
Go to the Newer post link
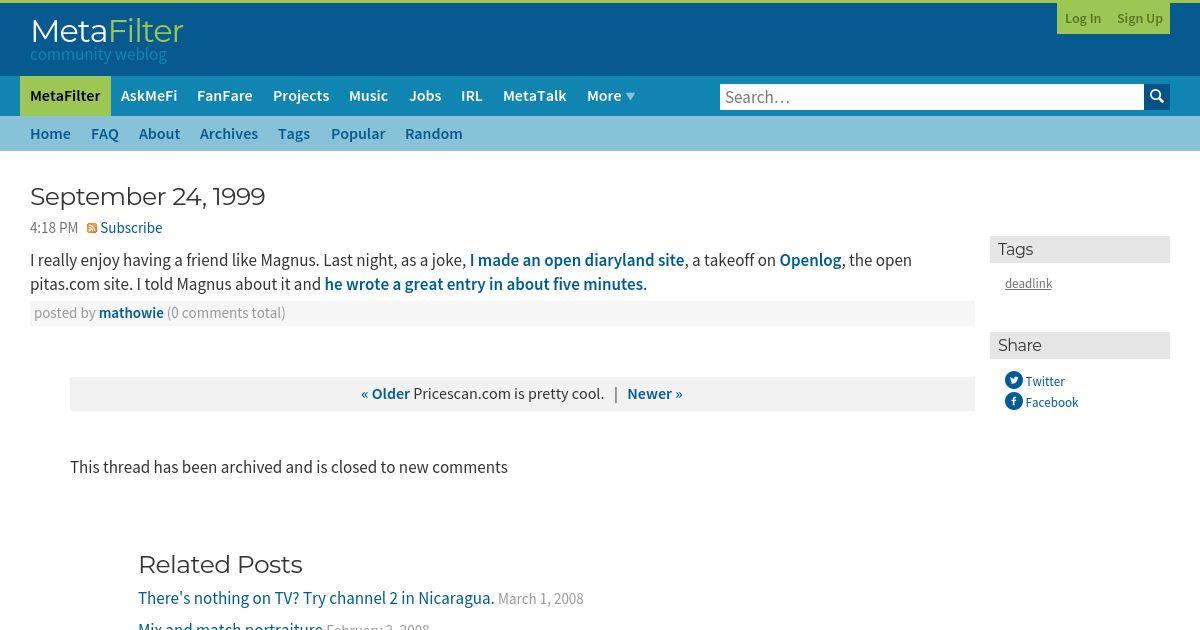655,394
